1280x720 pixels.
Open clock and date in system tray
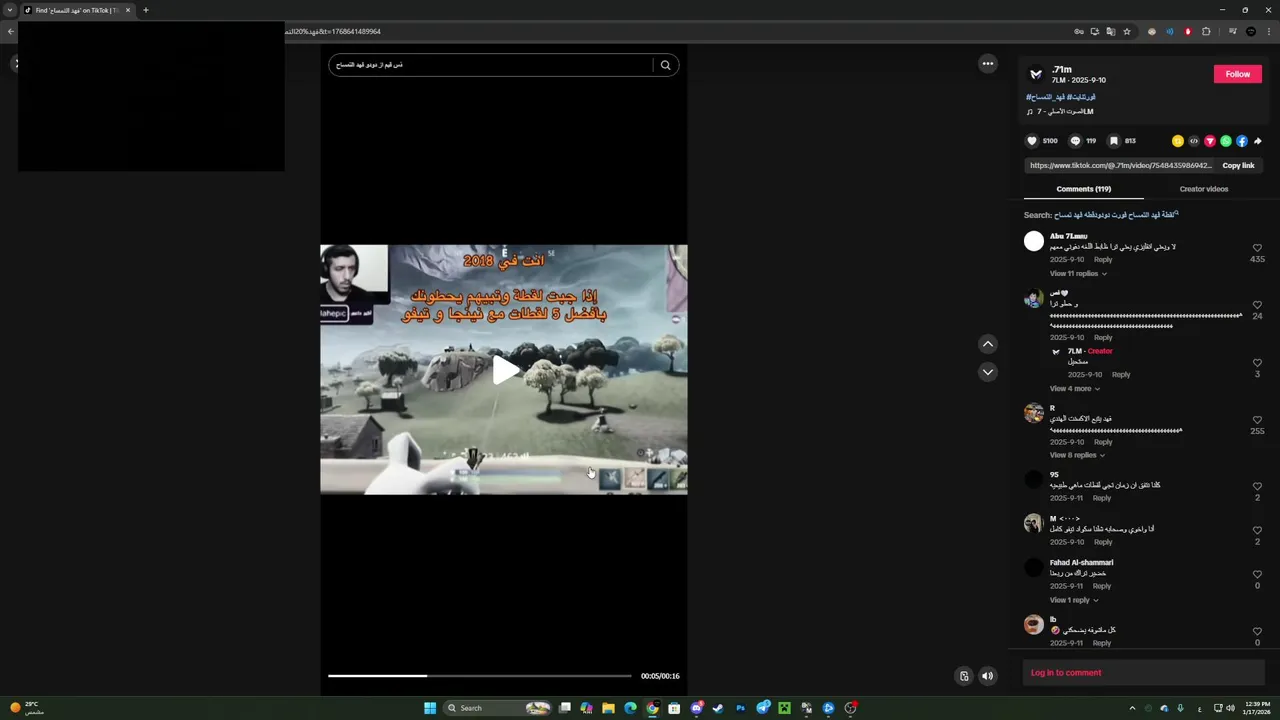[x=1256, y=708]
